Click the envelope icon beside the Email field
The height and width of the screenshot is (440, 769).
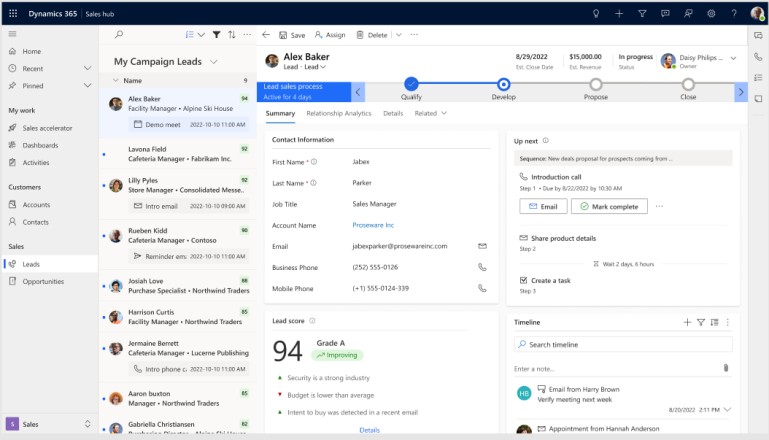tap(482, 246)
